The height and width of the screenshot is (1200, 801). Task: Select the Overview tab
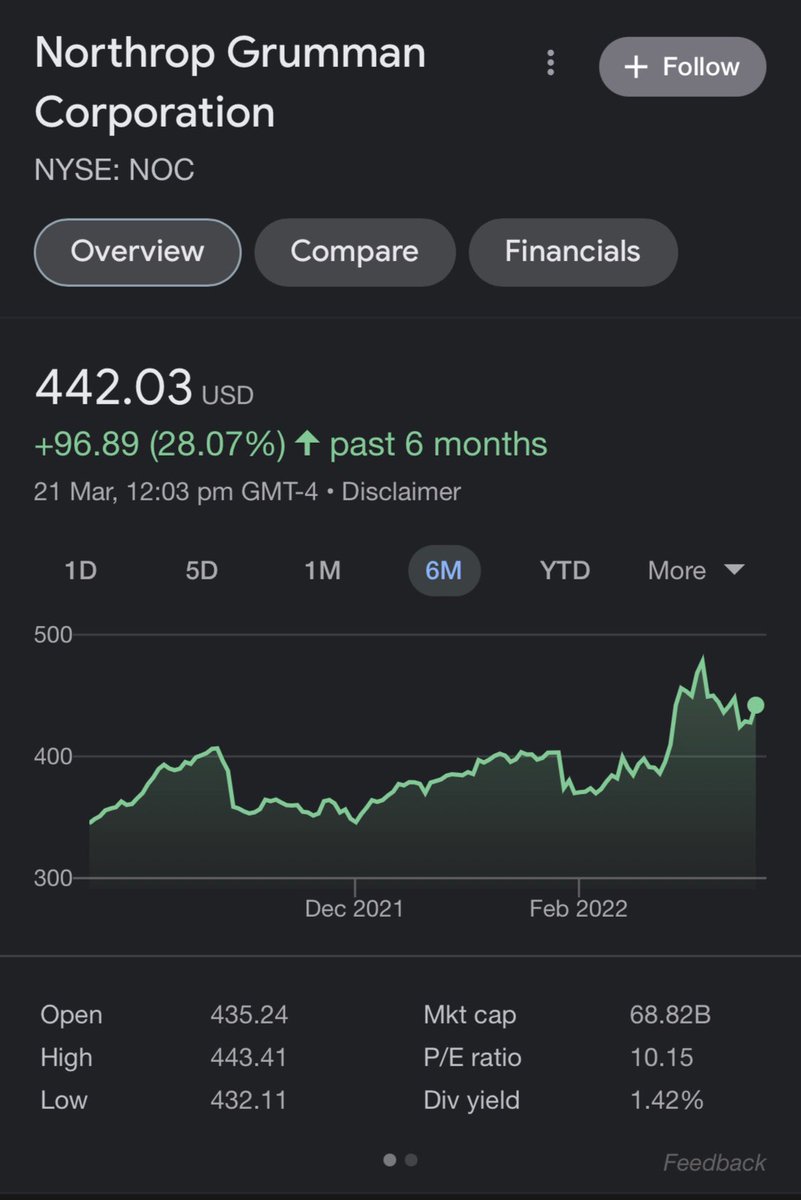[137, 251]
